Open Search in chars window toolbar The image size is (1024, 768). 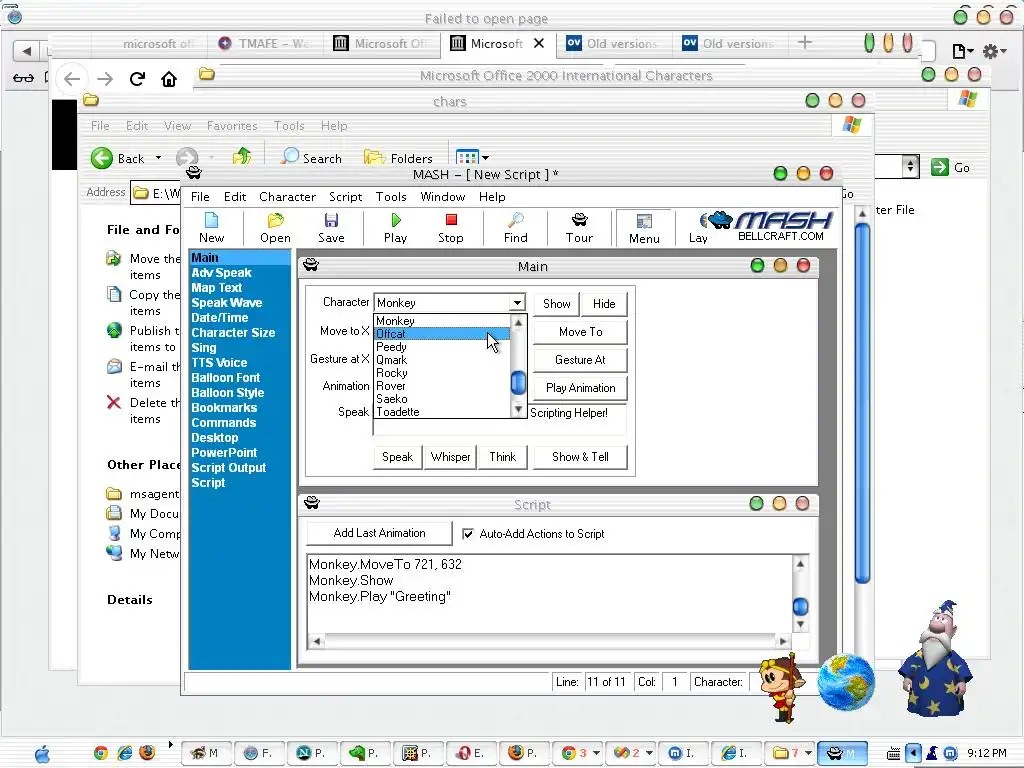312,157
